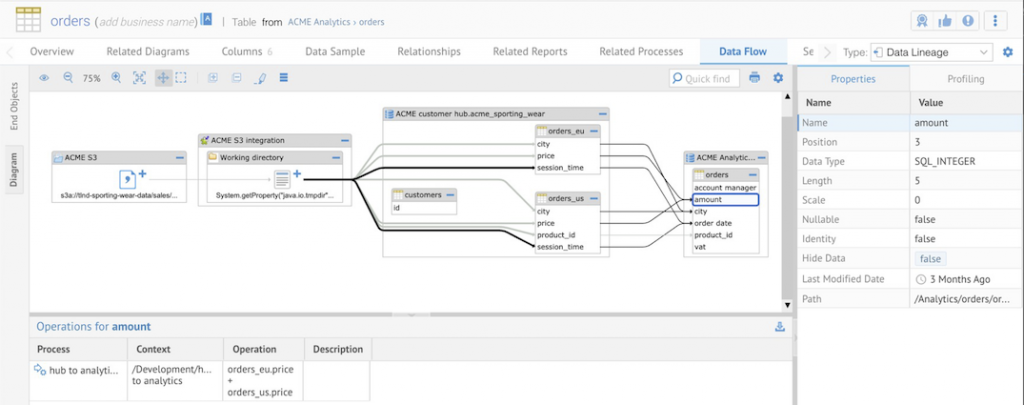Select the vat column in orders
Image resolution: width=1024 pixels, height=405 pixels.
click(x=726, y=247)
